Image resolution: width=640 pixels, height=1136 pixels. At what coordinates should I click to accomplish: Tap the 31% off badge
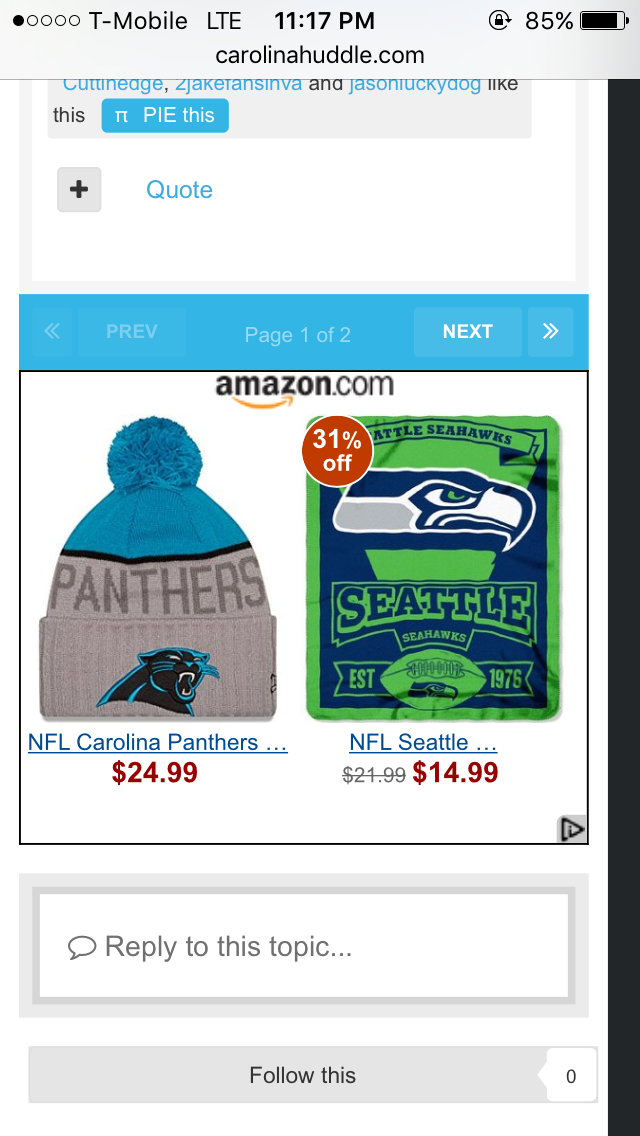(x=337, y=451)
